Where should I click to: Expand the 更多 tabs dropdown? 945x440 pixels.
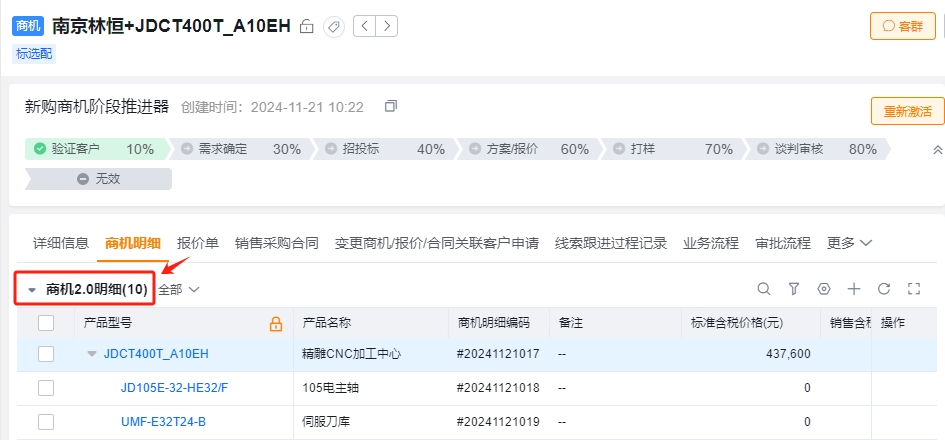(x=849, y=243)
